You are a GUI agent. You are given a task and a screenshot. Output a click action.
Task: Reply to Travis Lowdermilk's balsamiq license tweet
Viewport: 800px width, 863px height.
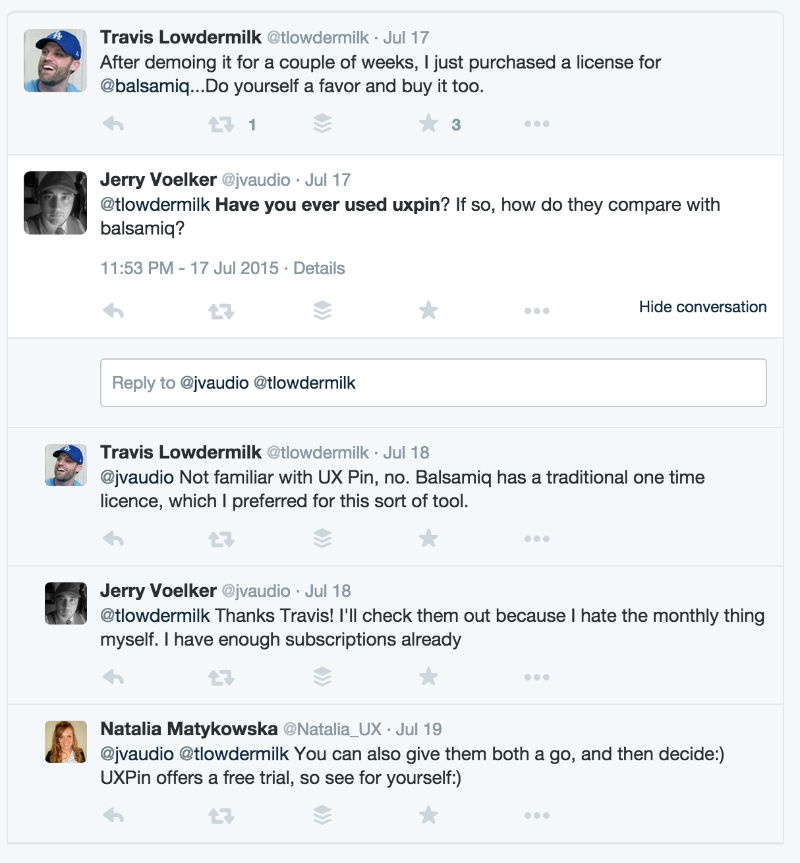pyautogui.click(x=113, y=124)
